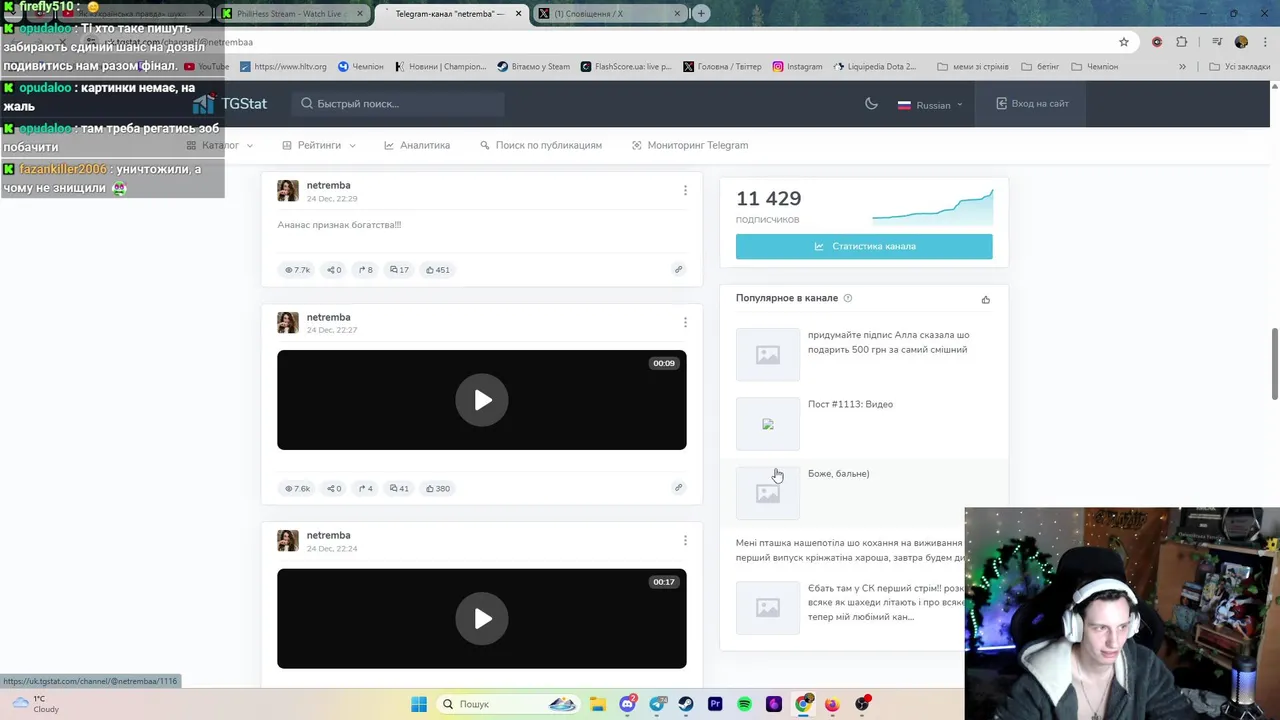Click the 7.7k views counter

point(297,270)
